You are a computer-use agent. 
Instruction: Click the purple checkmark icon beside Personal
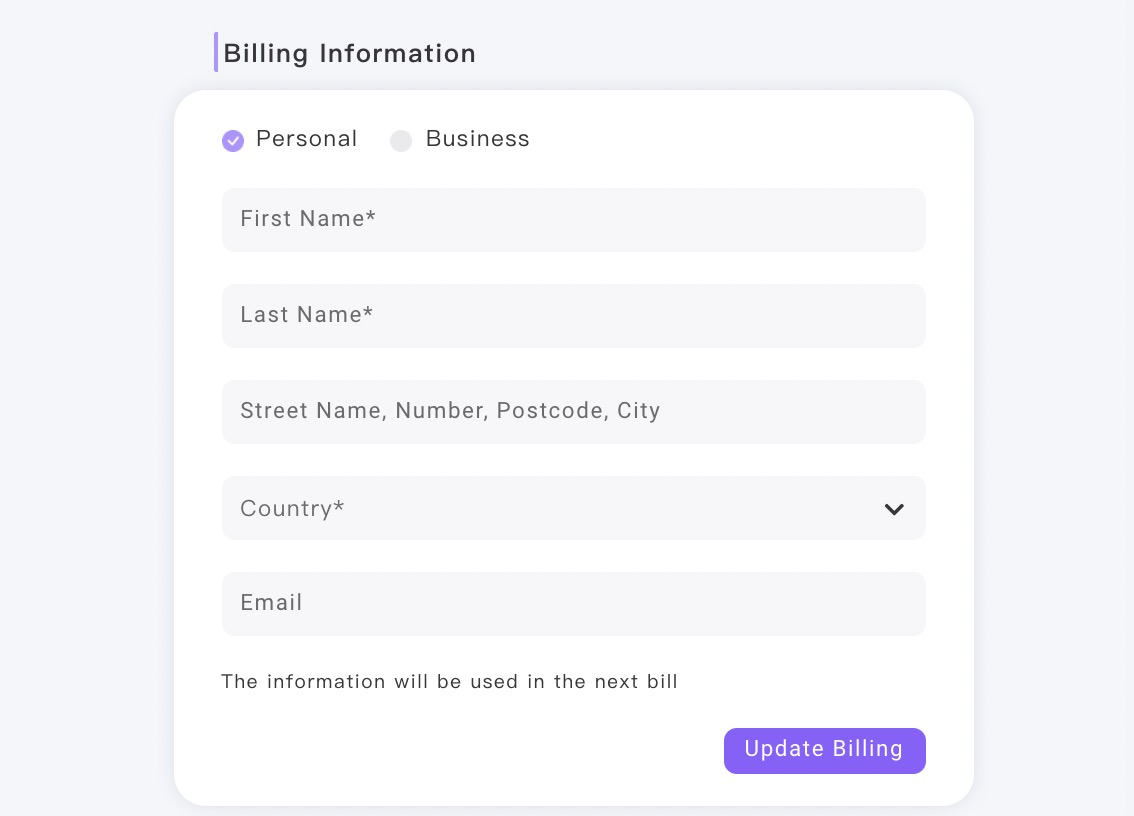coord(232,140)
